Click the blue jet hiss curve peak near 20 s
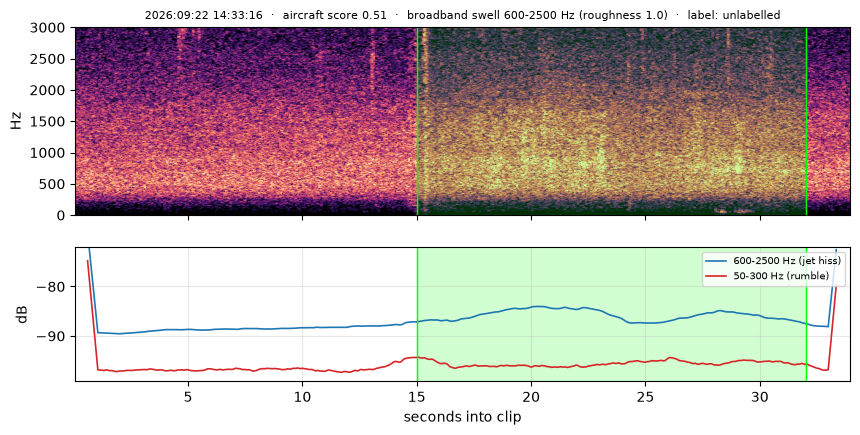This screenshot has width=860, height=435. click(x=538, y=307)
